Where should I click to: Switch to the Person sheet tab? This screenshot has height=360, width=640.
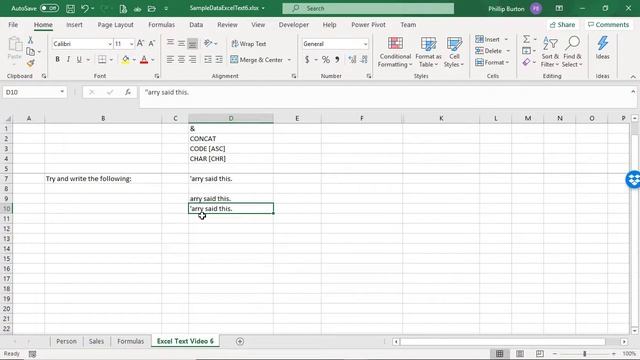click(66, 341)
